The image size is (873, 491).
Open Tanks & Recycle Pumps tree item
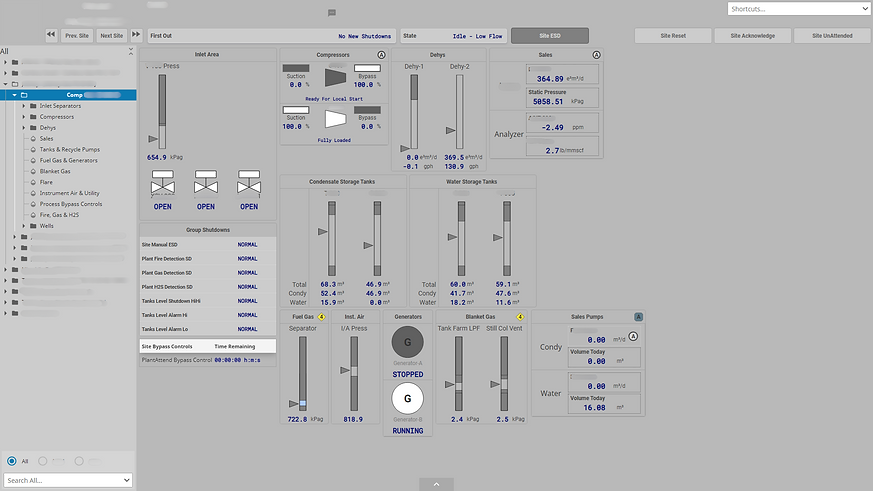pos(70,149)
